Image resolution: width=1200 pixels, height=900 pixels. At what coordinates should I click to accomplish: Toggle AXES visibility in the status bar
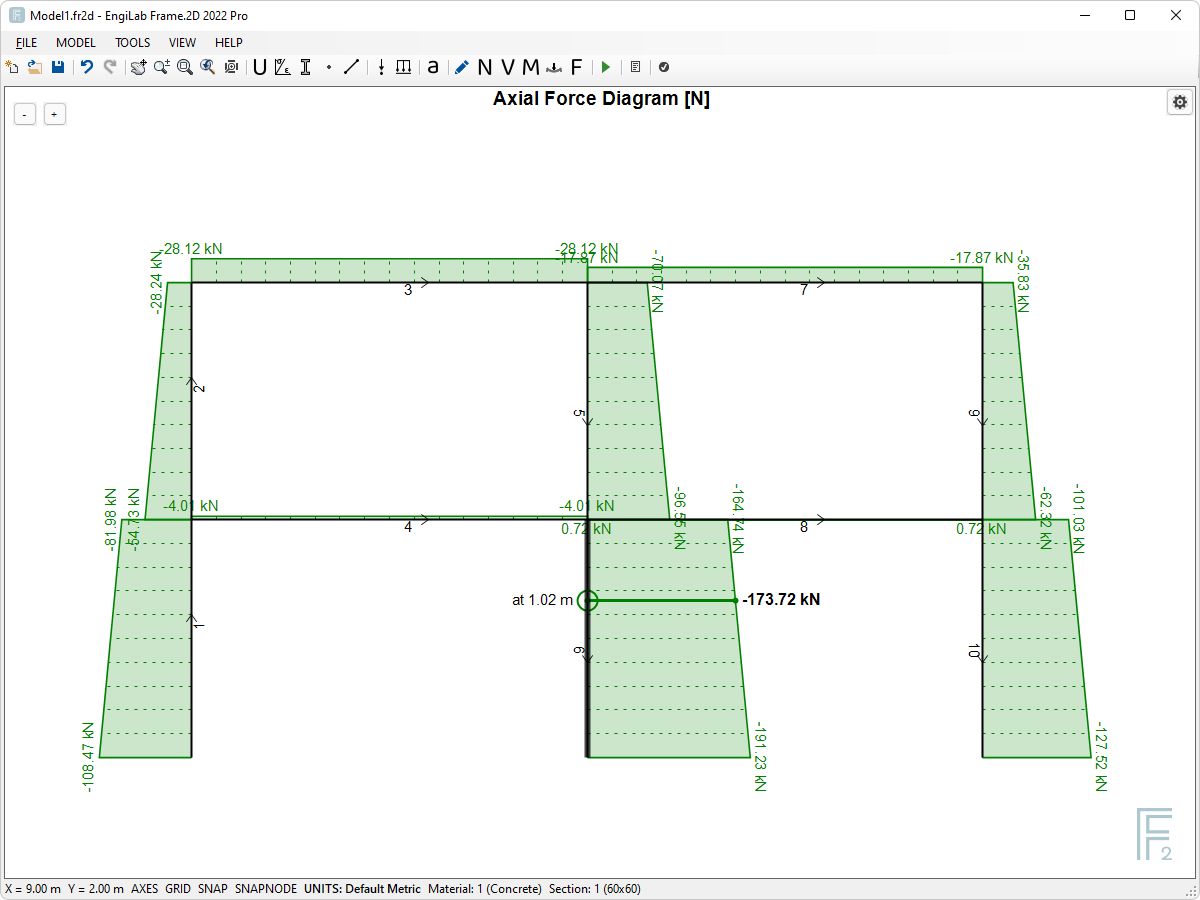[143, 888]
